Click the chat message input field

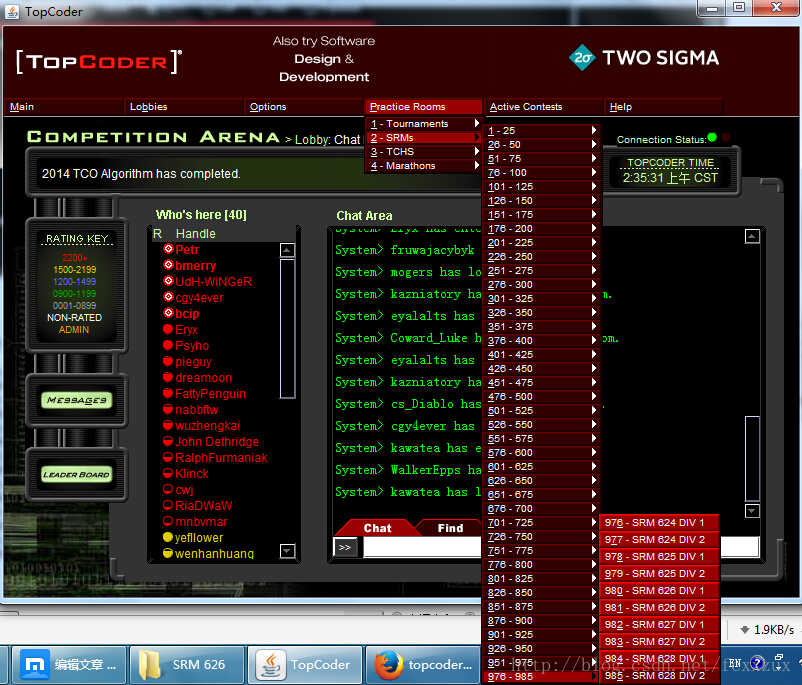561,547
